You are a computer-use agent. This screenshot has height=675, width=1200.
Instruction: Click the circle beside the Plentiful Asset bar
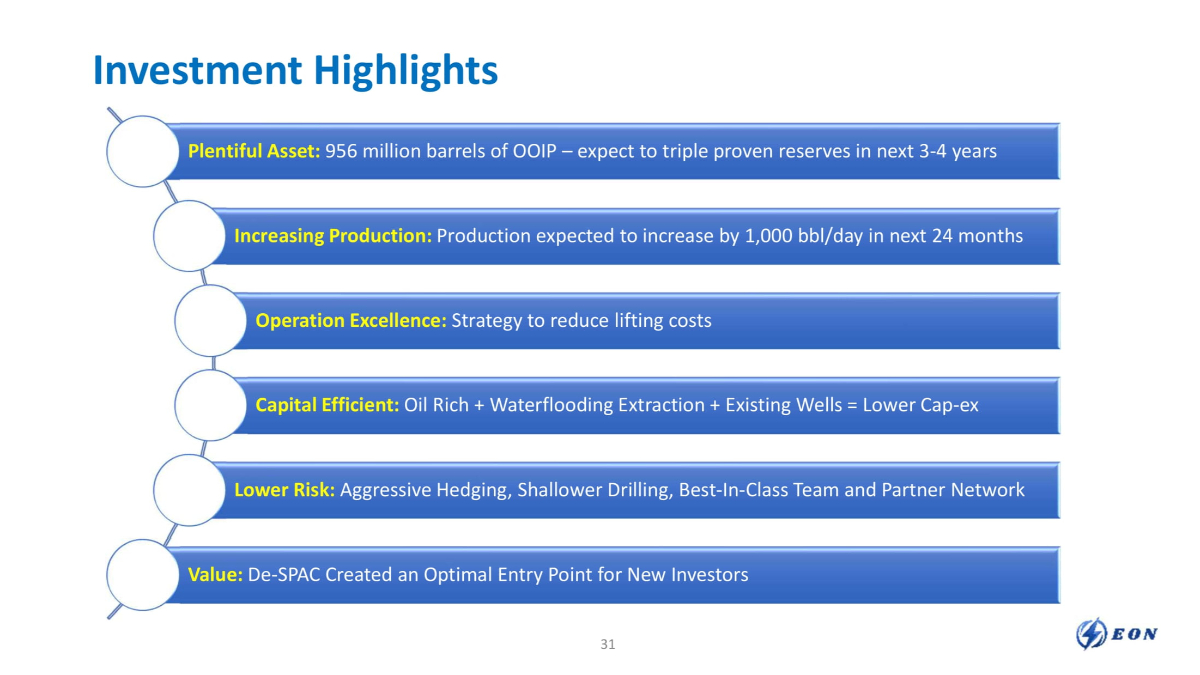click(x=141, y=151)
